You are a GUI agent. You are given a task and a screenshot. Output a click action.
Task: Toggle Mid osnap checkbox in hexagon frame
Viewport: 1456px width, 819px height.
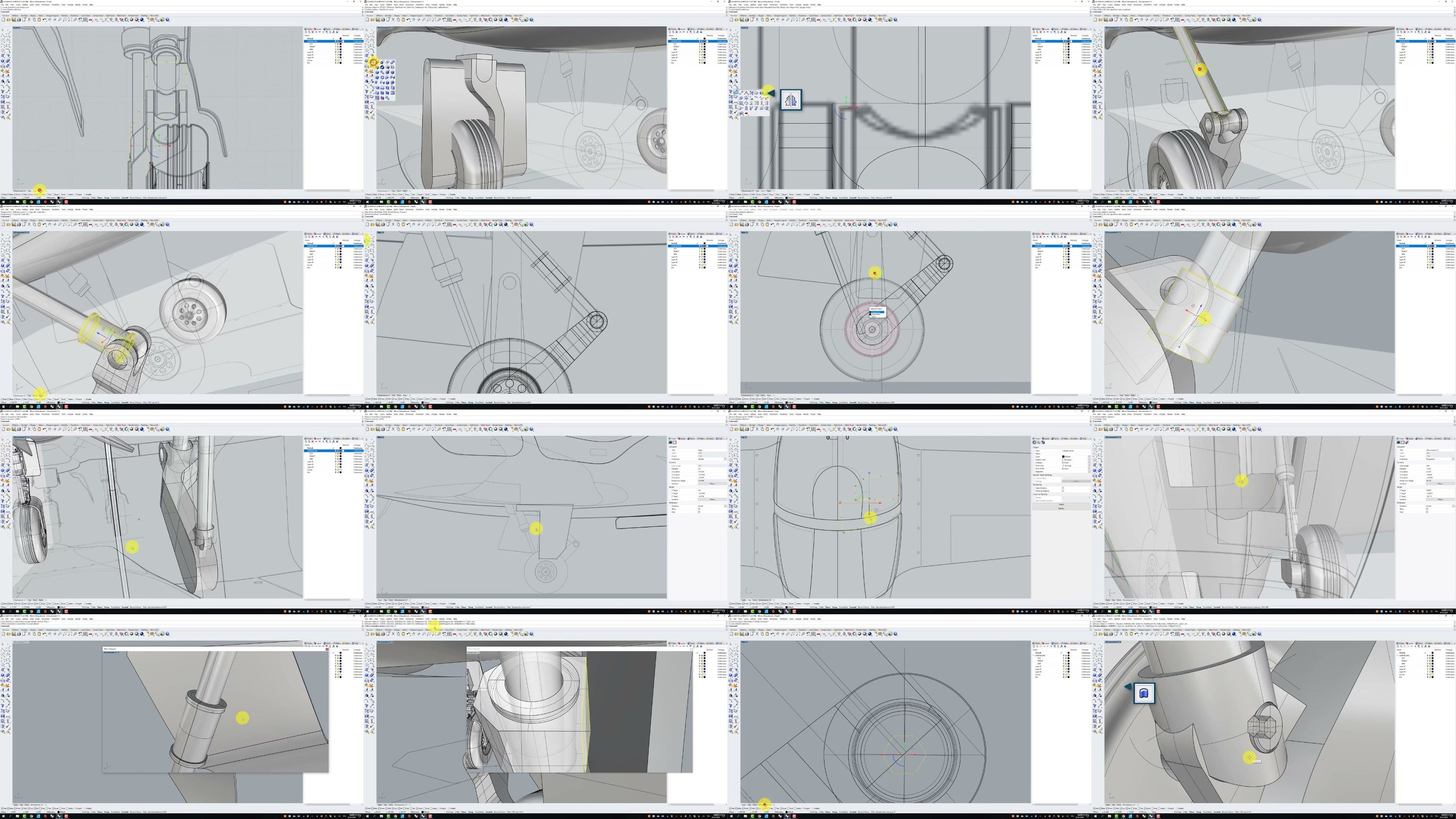click(751, 809)
